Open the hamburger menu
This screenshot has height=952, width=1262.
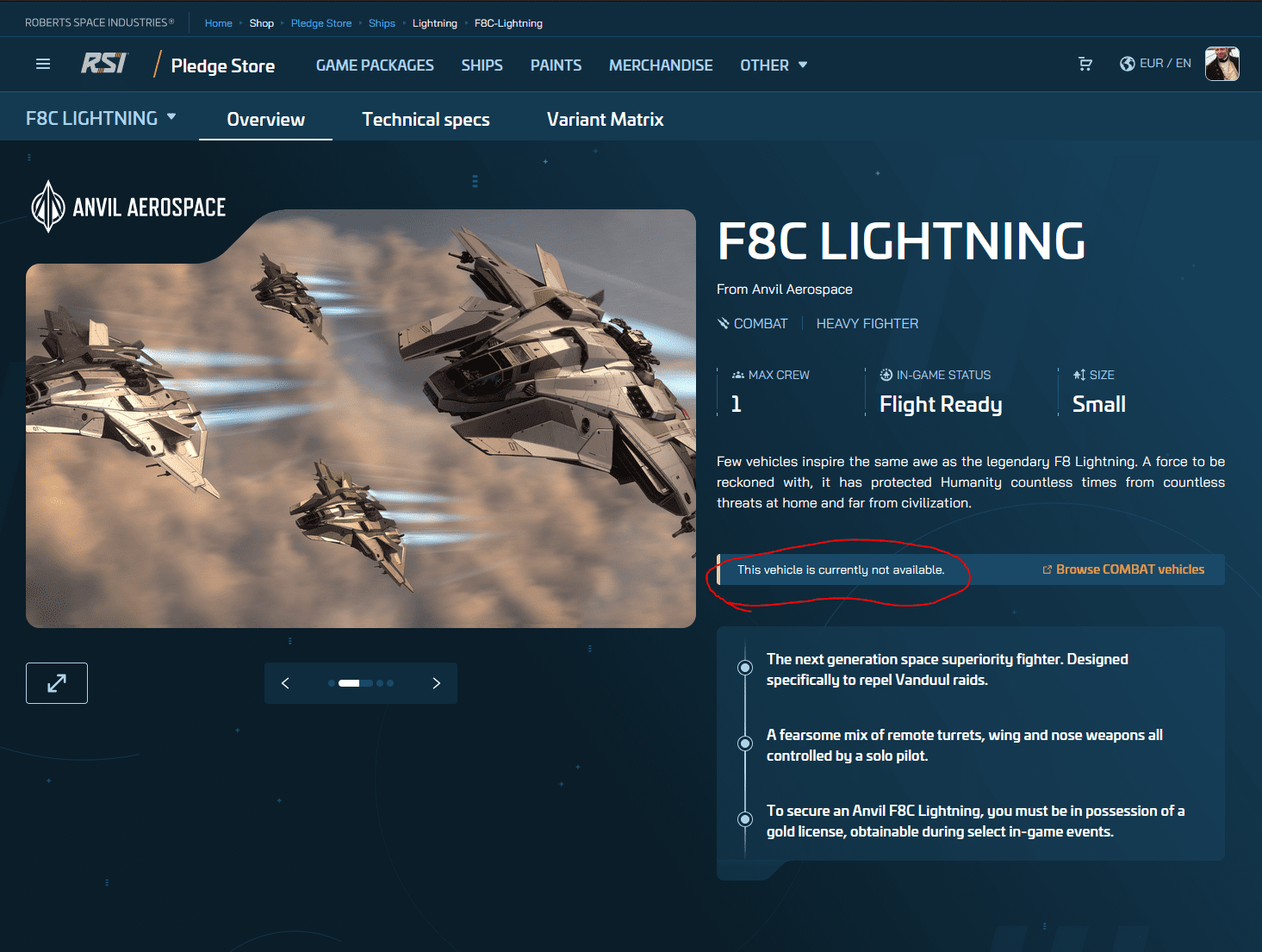pos(43,64)
